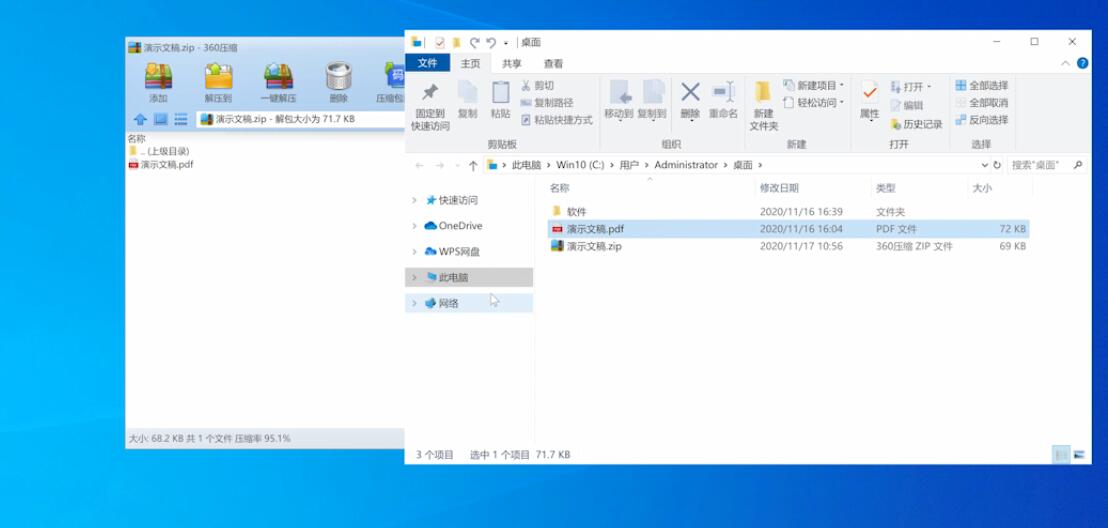
Task: Click the 重命名 icon in the ribbon
Action: coord(723,92)
